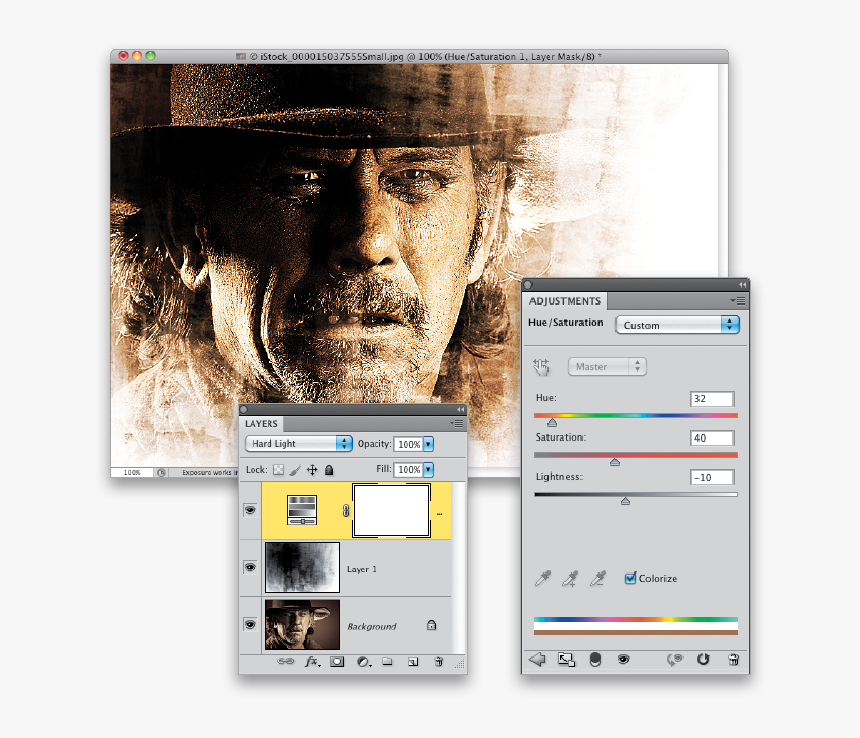Click the Subtract from Sample eyedropper
The width and height of the screenshot is (860, 738).
[x=596, y=578]
